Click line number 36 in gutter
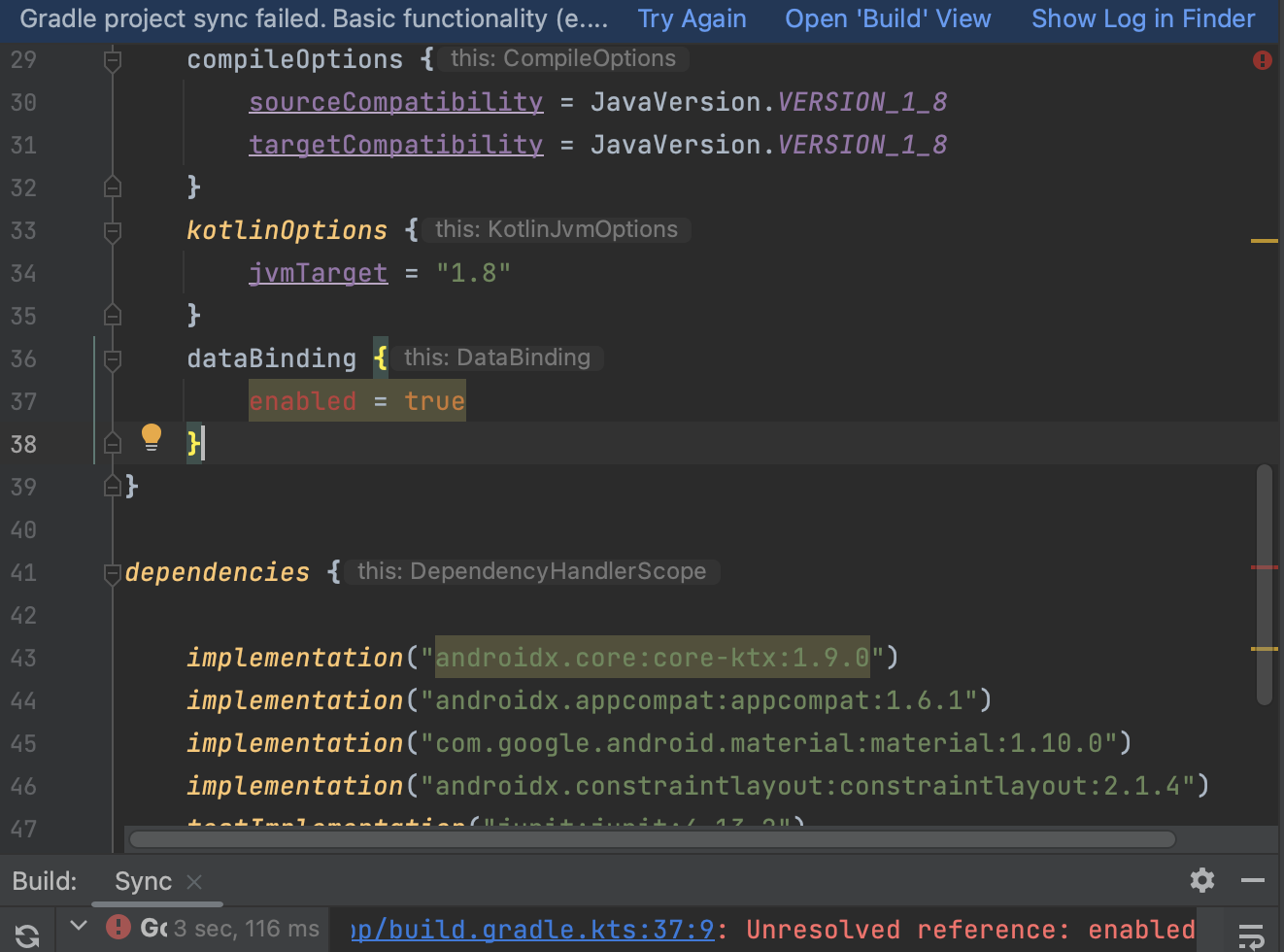 (23, 358)
